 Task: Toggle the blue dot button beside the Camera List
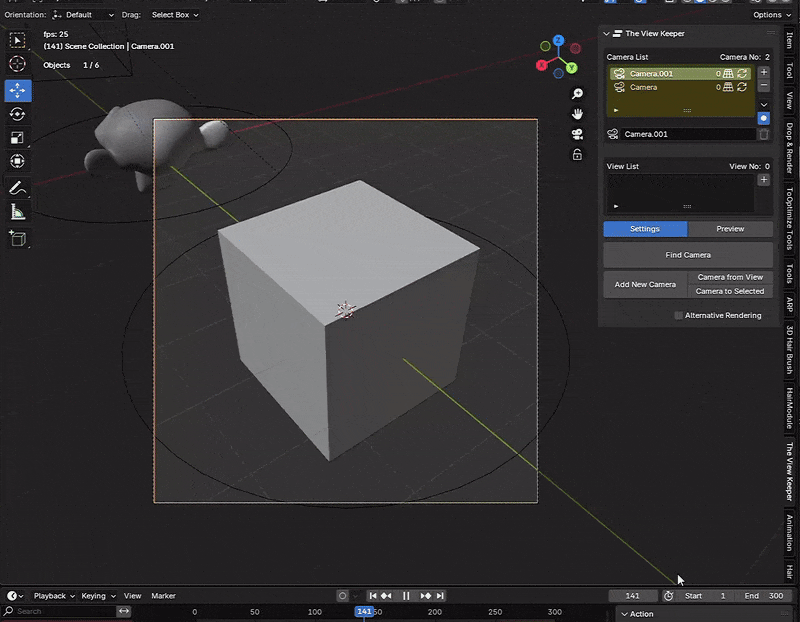pyautogui.click(x=764, y=118)
